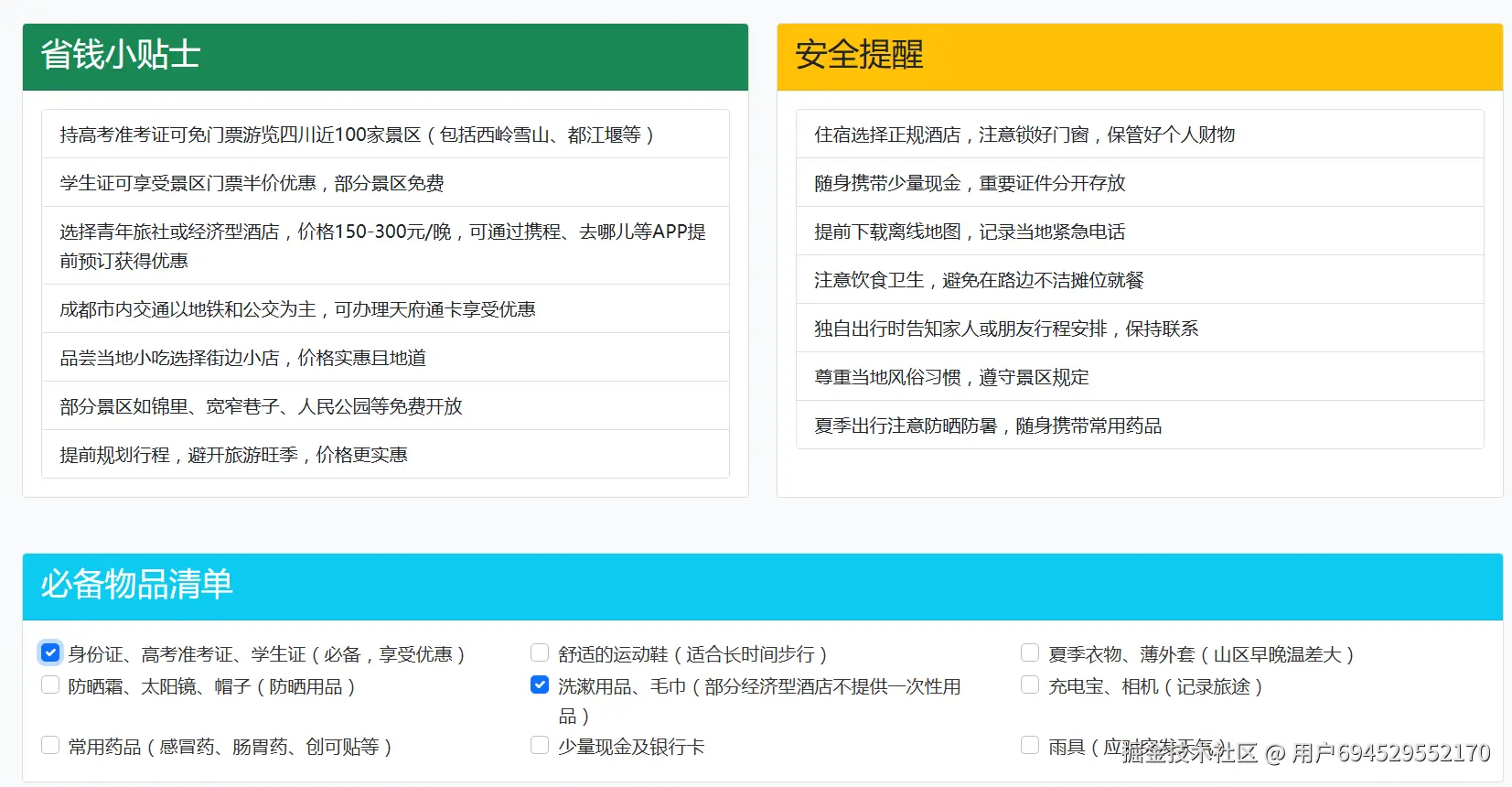Select tip 学生证可享受景区门票半价优惠
Viewport: 1512px width, 787px height.
[x=385, y=183]
